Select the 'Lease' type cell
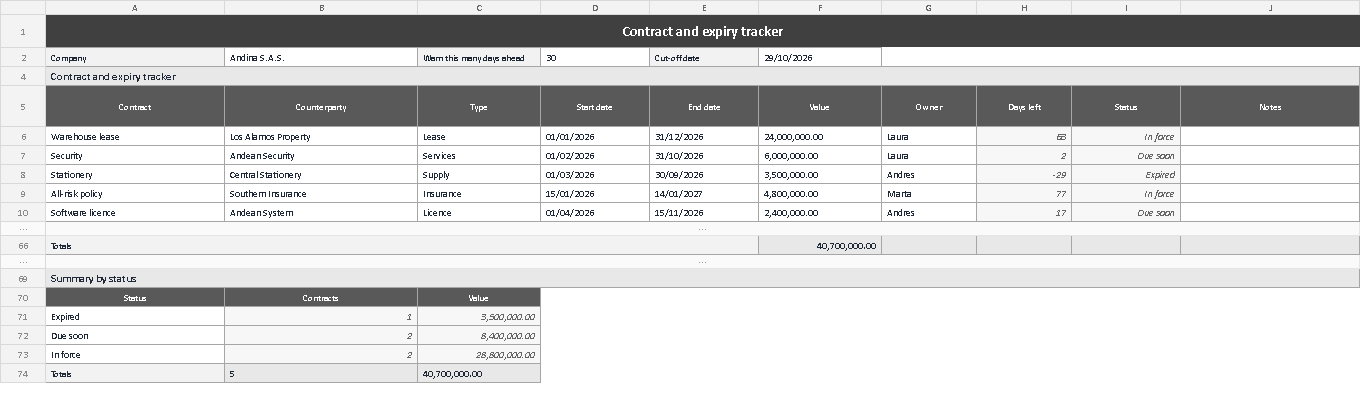The height and width of the screenshot is (395, 1372). [479, 136]
